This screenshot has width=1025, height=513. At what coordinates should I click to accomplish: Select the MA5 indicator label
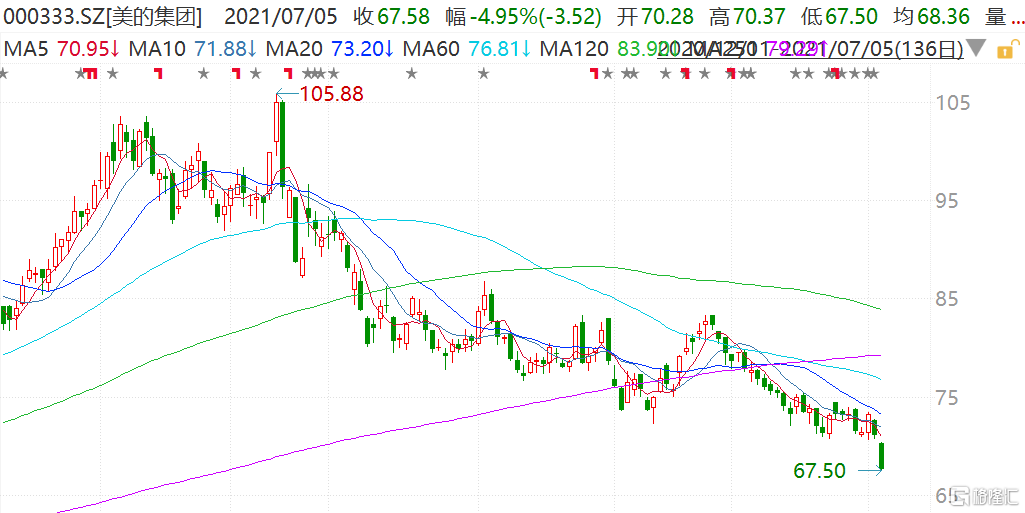[x=25, y=48]
